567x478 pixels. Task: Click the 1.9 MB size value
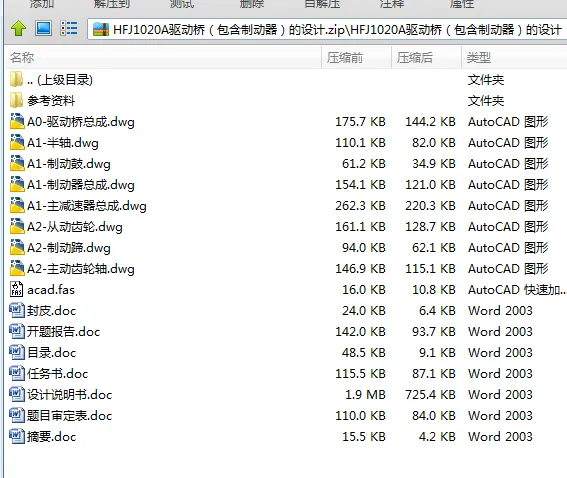(365, 394)
